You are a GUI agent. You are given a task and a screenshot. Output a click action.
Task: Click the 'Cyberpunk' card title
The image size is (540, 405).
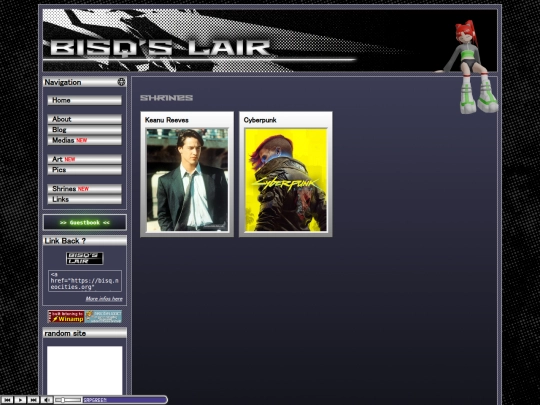click(x=260, y=120)
